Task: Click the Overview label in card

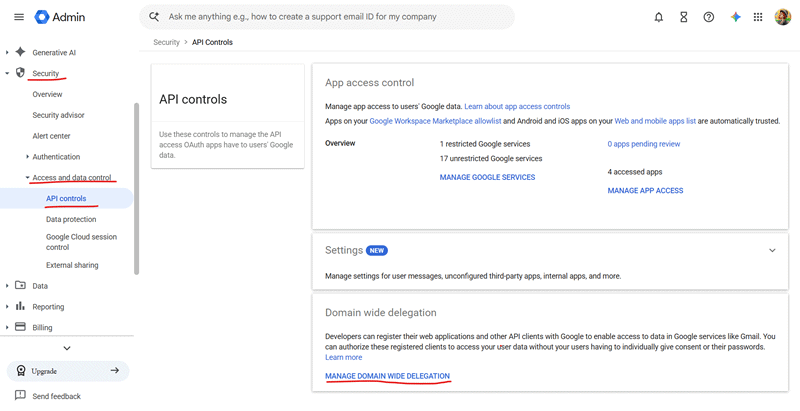Action: pyautogui.click(x=340, y=143)
